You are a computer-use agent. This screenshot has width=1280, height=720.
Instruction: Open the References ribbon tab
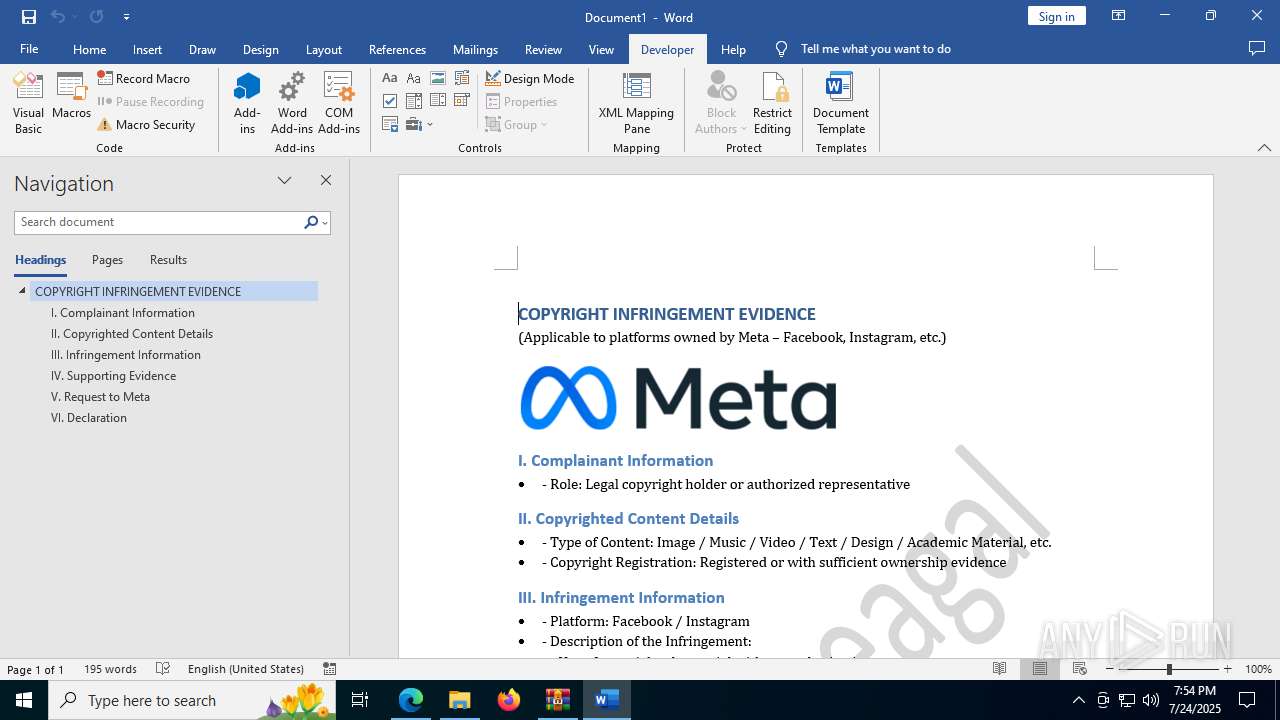coord(397,49)
